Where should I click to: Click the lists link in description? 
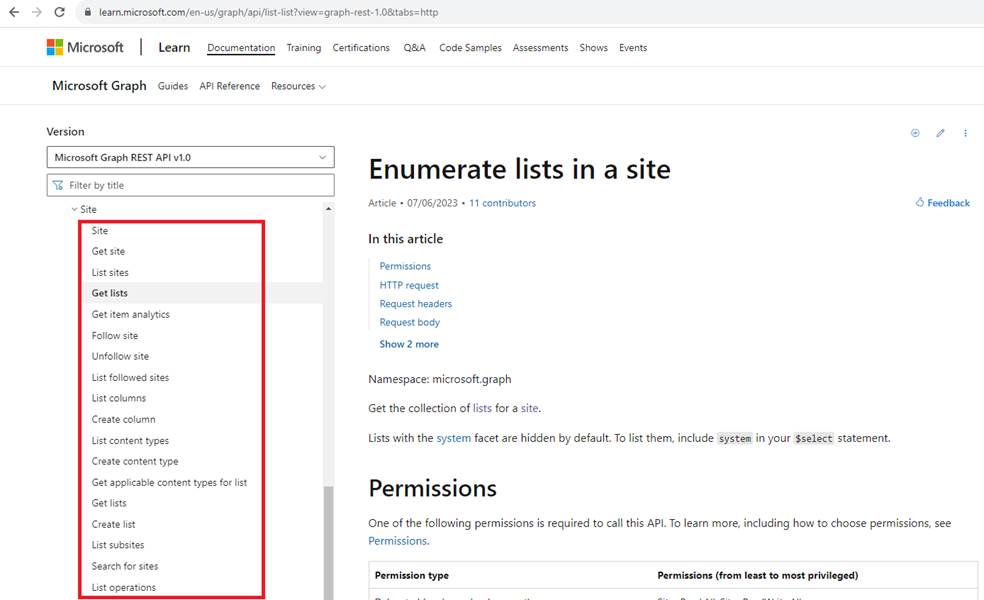click(x=482, y=408)
